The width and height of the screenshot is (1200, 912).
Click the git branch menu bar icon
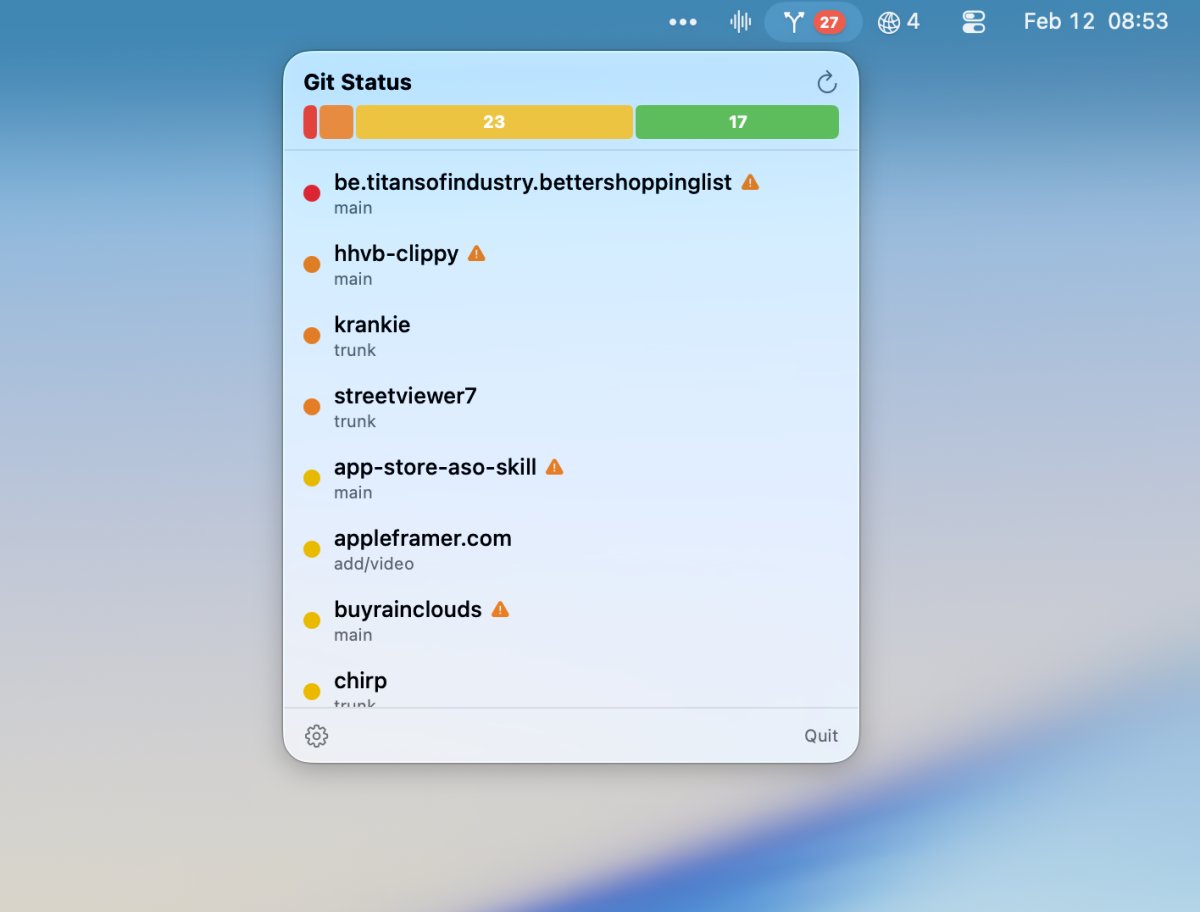(x=794, y=22)
